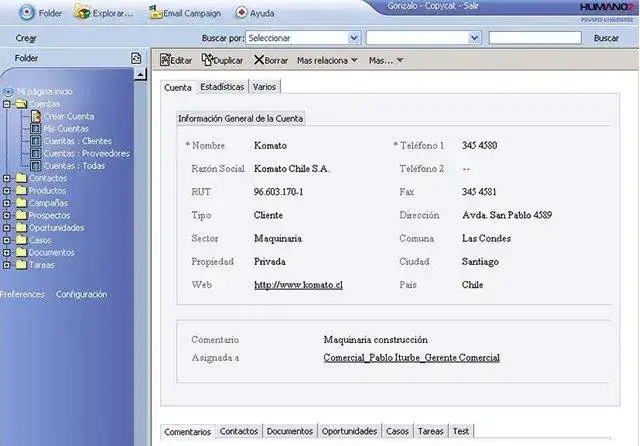Collapse the Cuentas tree node

click(7, 104)
